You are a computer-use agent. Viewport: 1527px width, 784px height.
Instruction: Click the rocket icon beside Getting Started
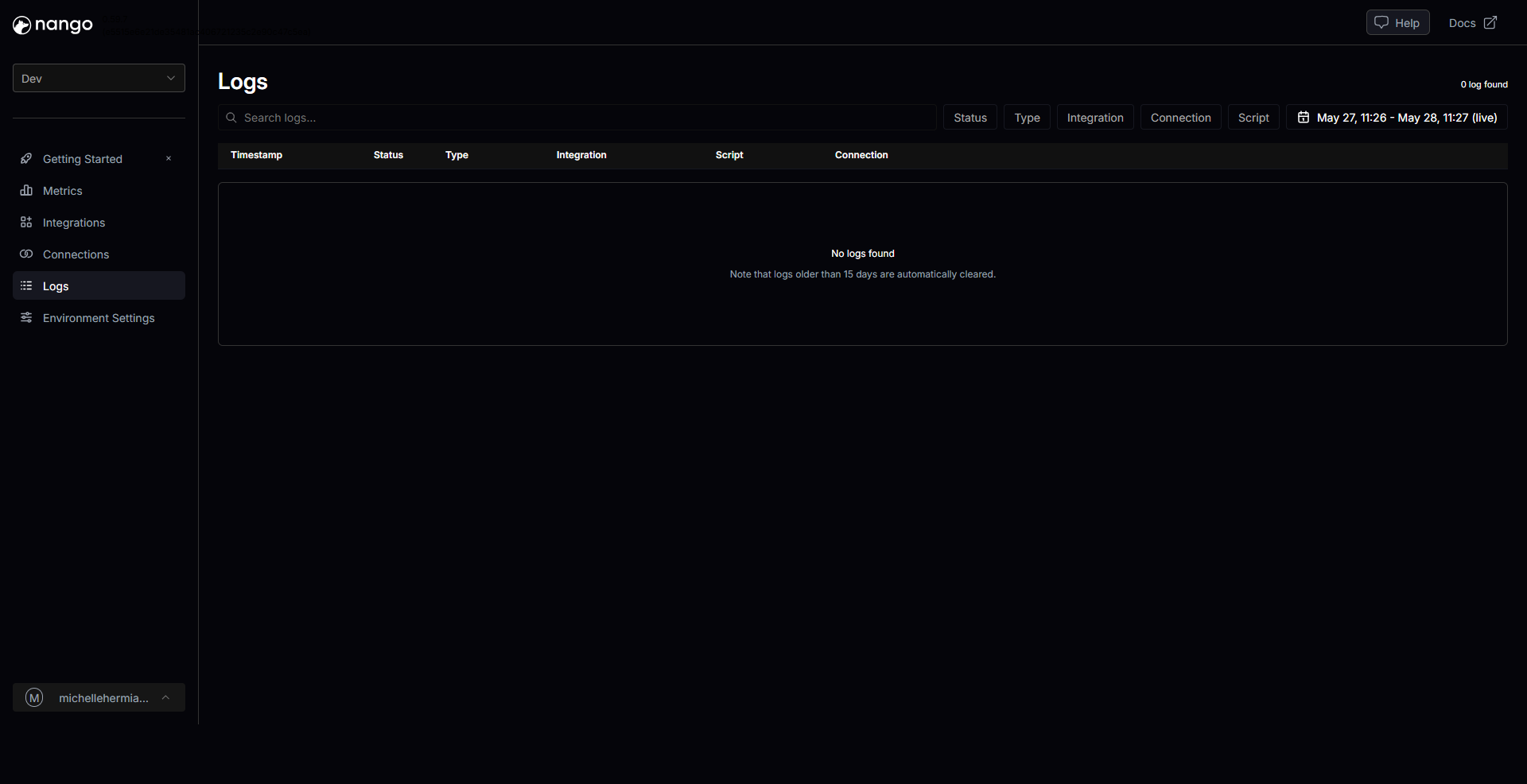(26, 158)
